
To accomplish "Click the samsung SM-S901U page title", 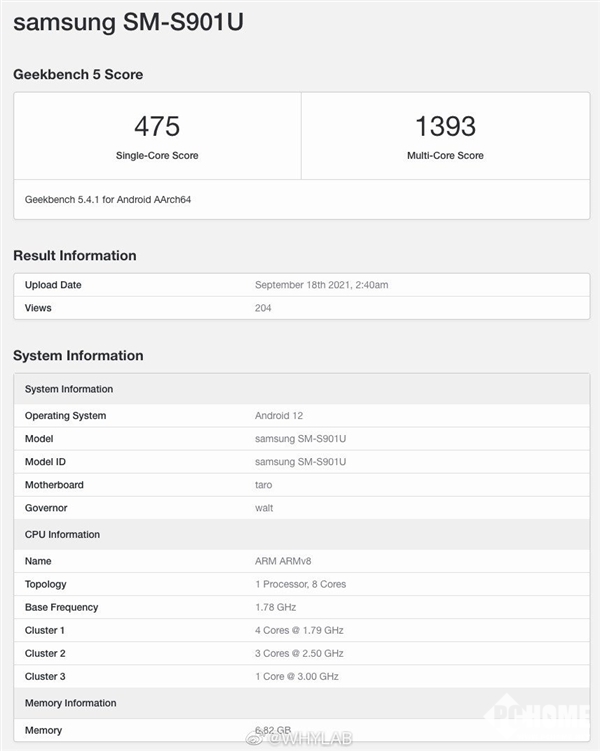I will coord(128,22).
